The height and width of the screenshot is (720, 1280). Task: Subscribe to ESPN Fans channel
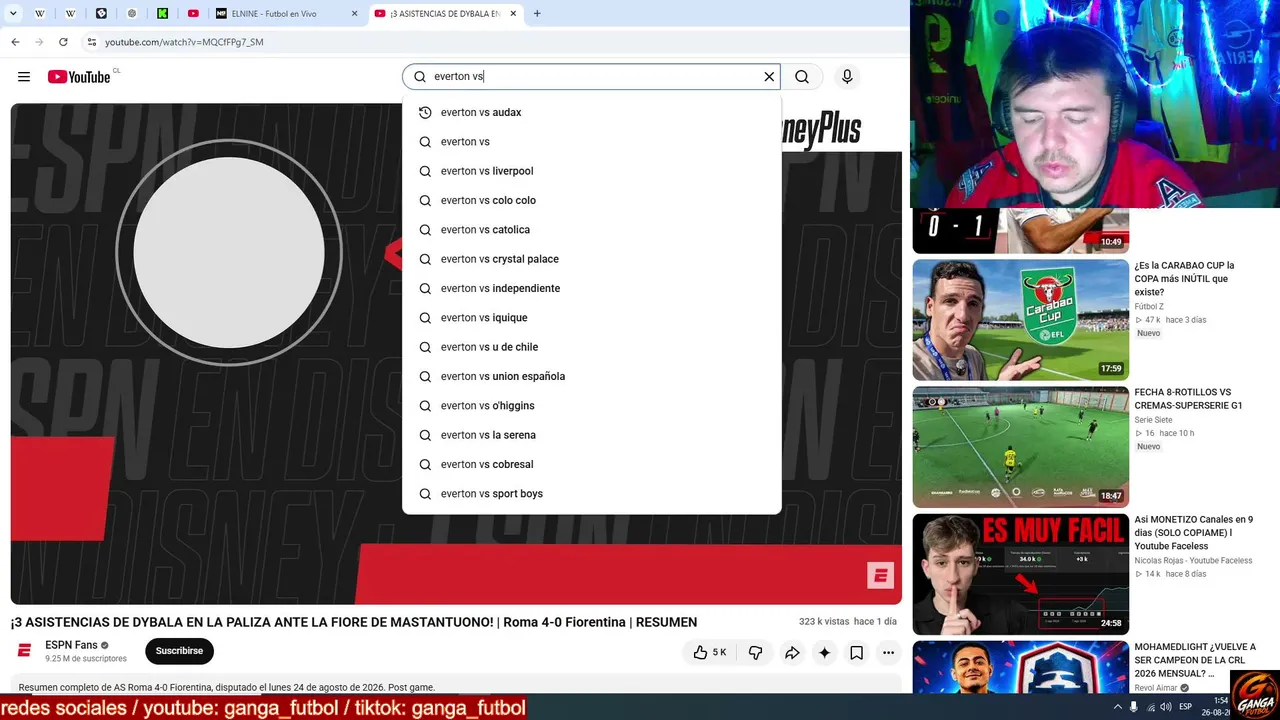[x=179, y=651]
